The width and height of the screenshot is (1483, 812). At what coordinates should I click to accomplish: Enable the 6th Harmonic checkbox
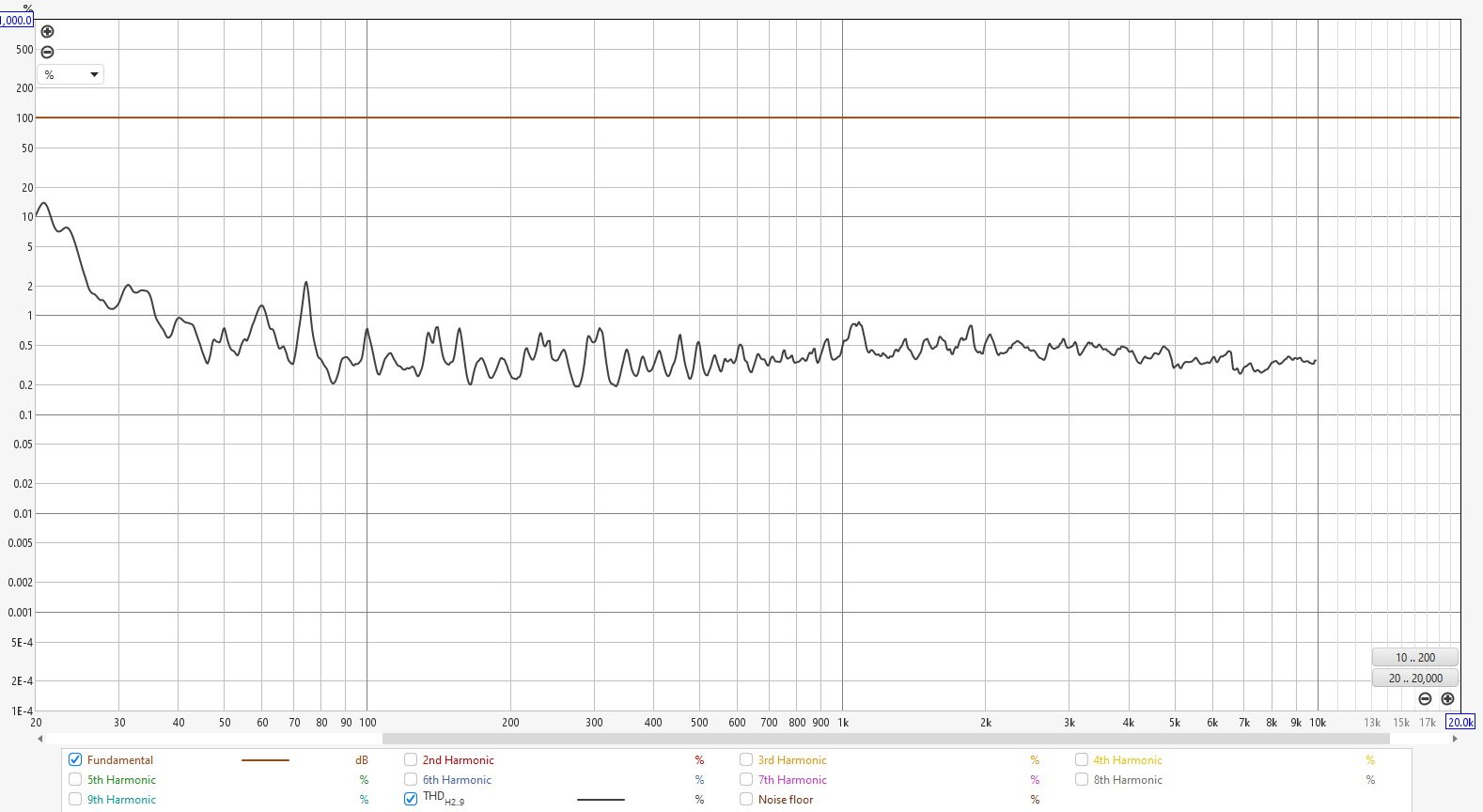(x=411, y=779)
